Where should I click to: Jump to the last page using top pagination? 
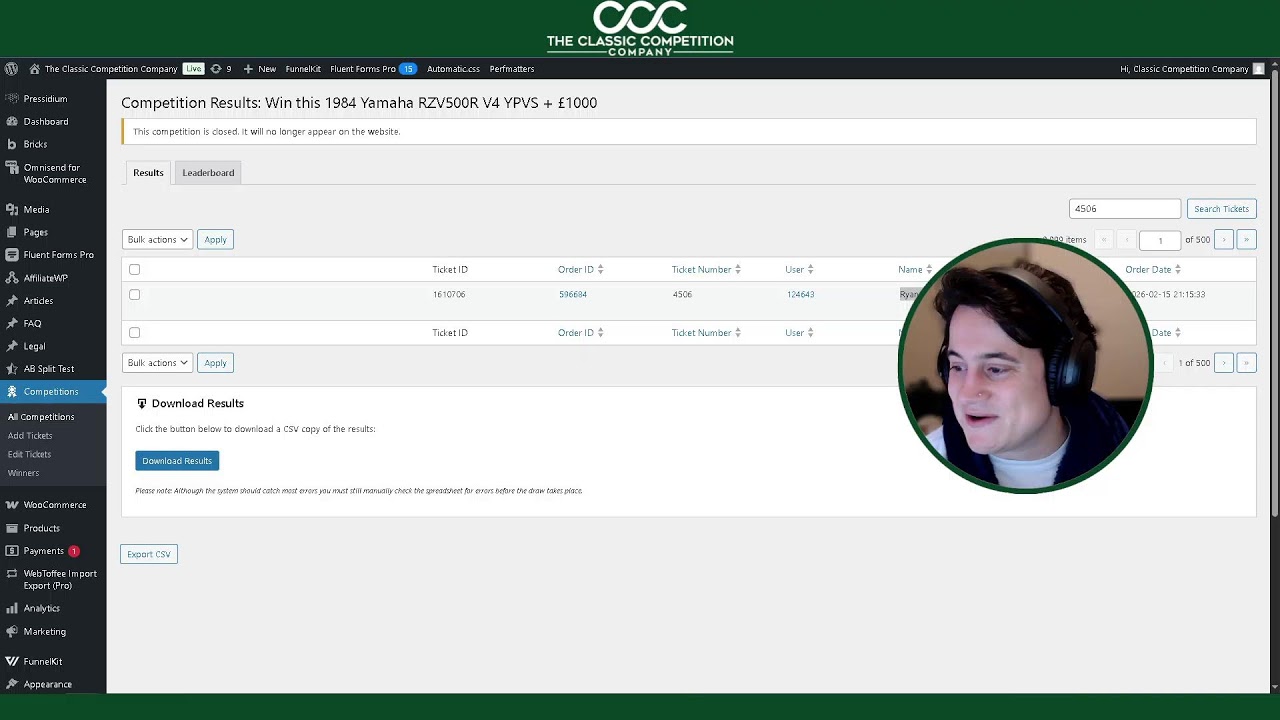(1246, 240)
